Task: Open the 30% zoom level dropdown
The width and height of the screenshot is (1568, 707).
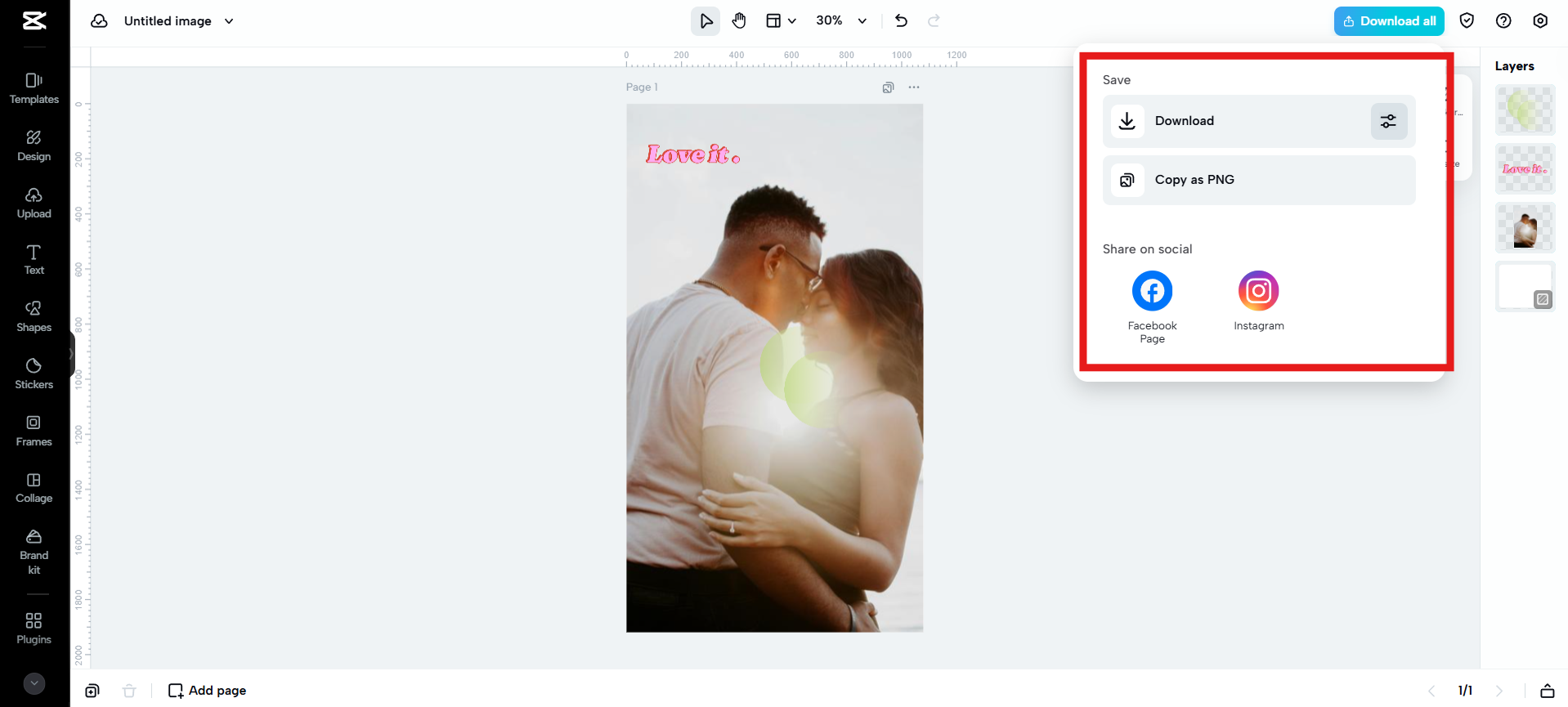Action: 841,20
